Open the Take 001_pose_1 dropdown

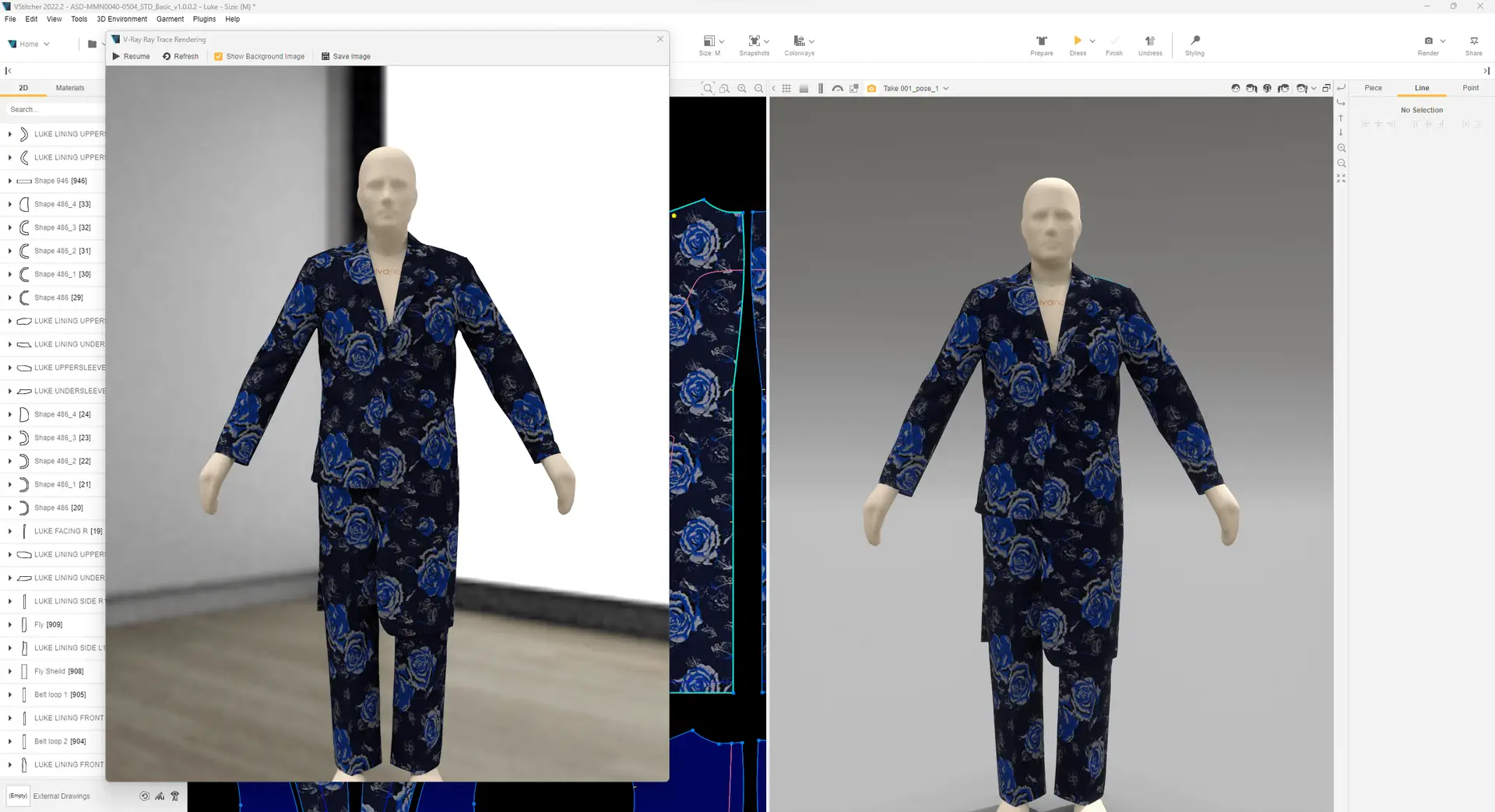point(945,88)
